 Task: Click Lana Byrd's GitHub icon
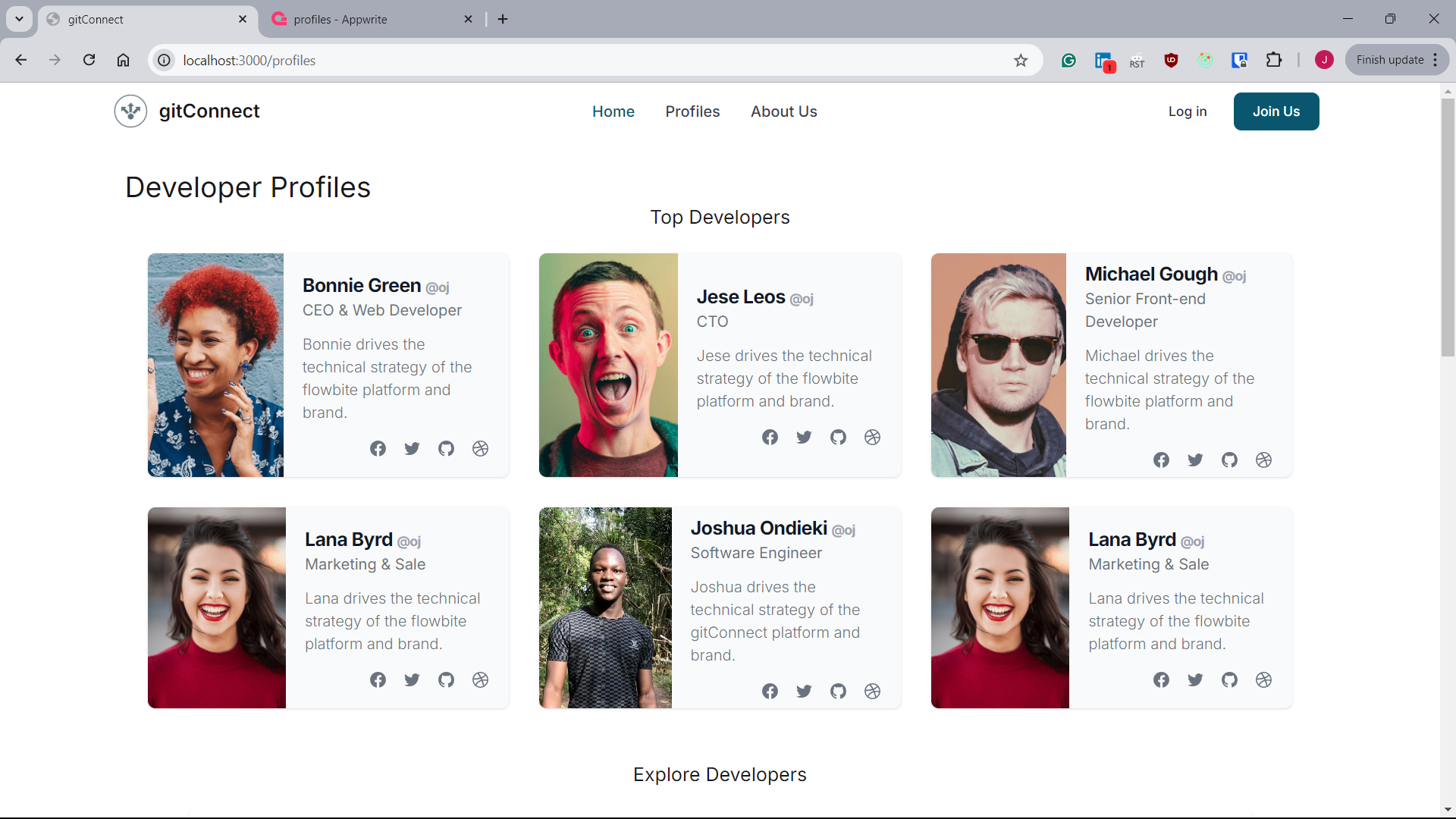point(446,679)
